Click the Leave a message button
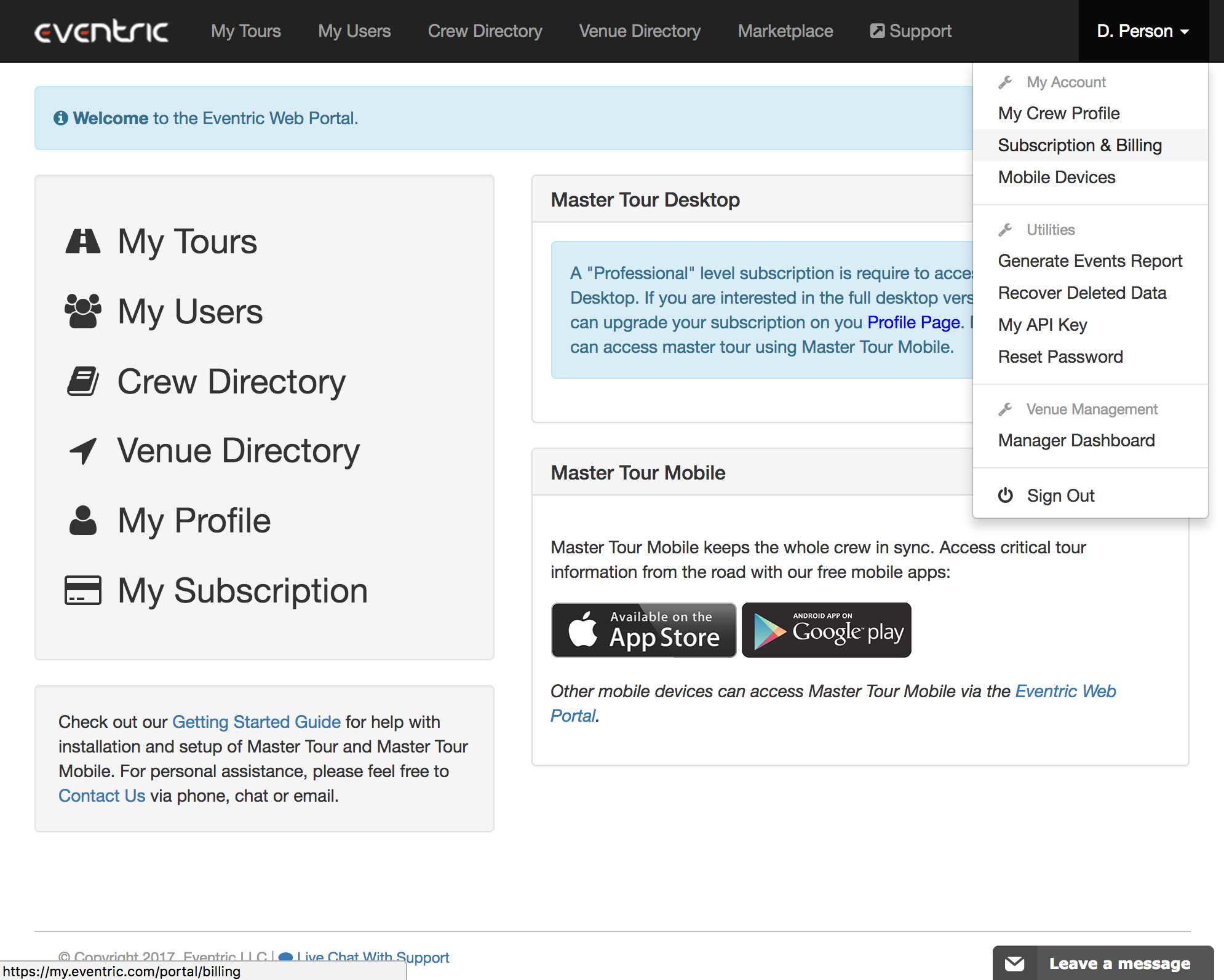Screen dimensions: 1224x980 (x=1103, y=963)
